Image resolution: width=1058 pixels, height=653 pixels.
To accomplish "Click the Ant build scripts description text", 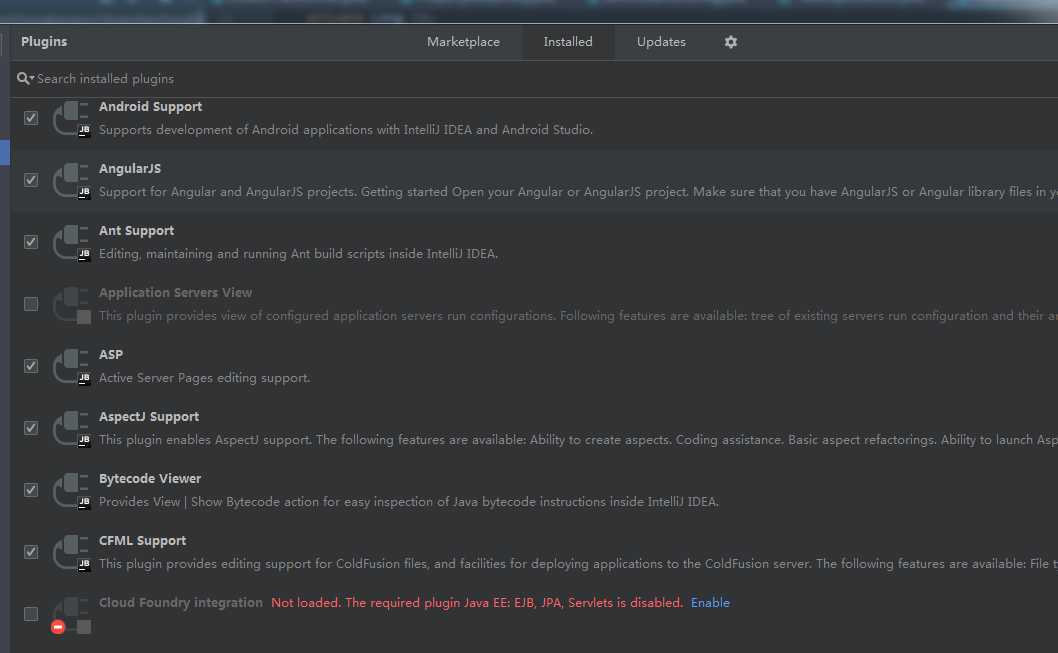I will [x=298, y=254].
